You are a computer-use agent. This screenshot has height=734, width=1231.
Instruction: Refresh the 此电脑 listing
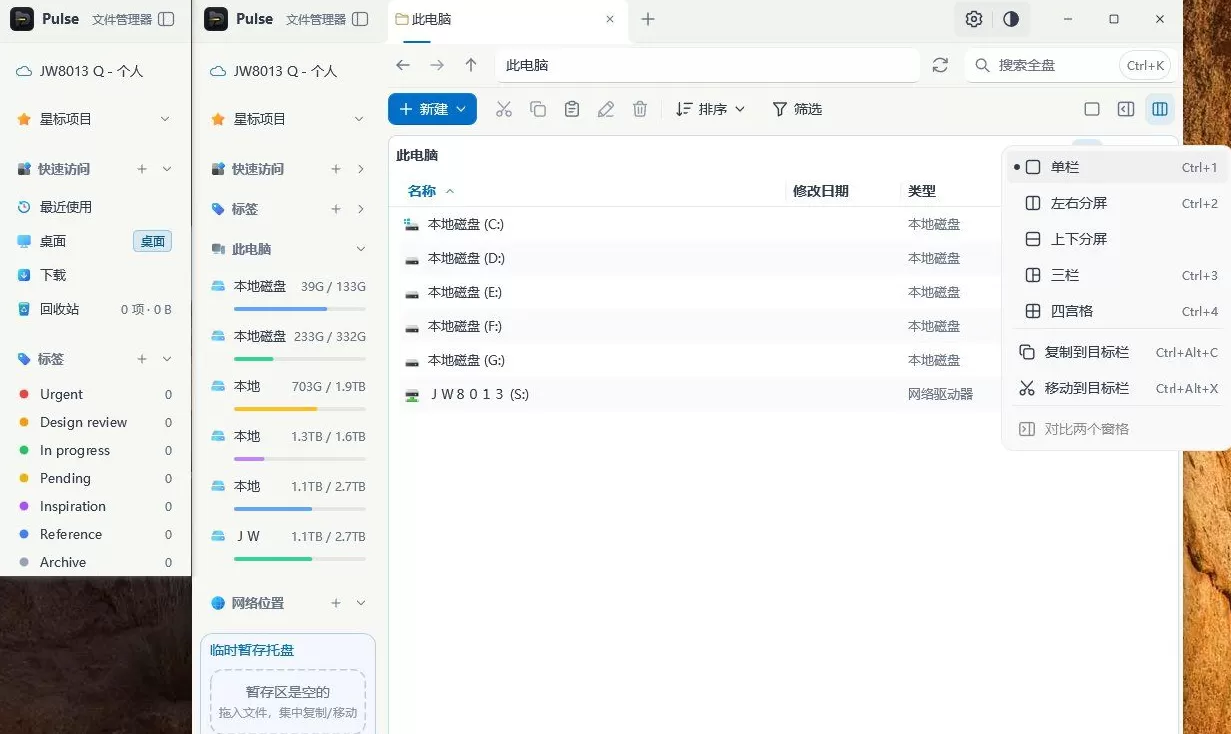(x=940, y=65)
